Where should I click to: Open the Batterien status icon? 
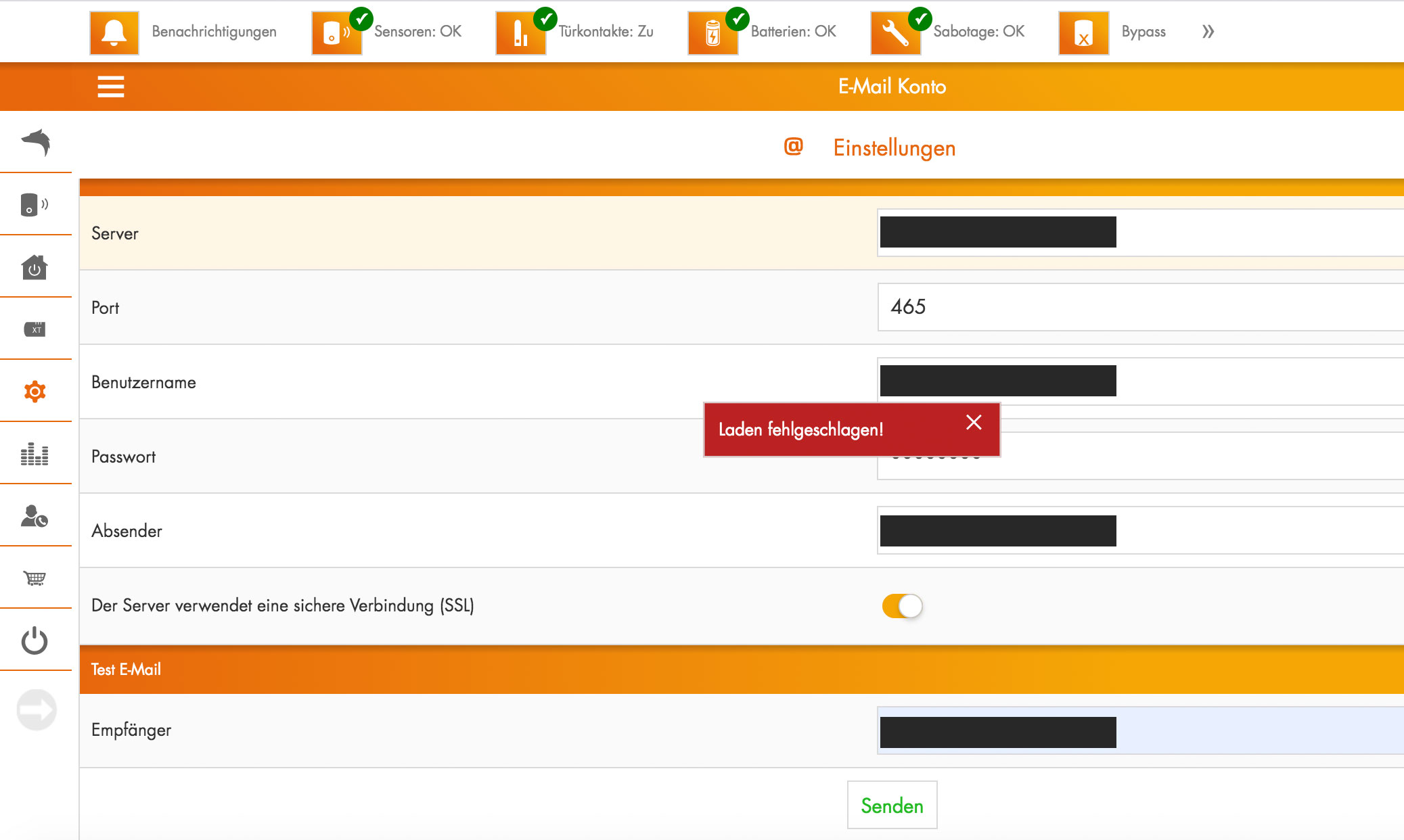pos(712,32)
